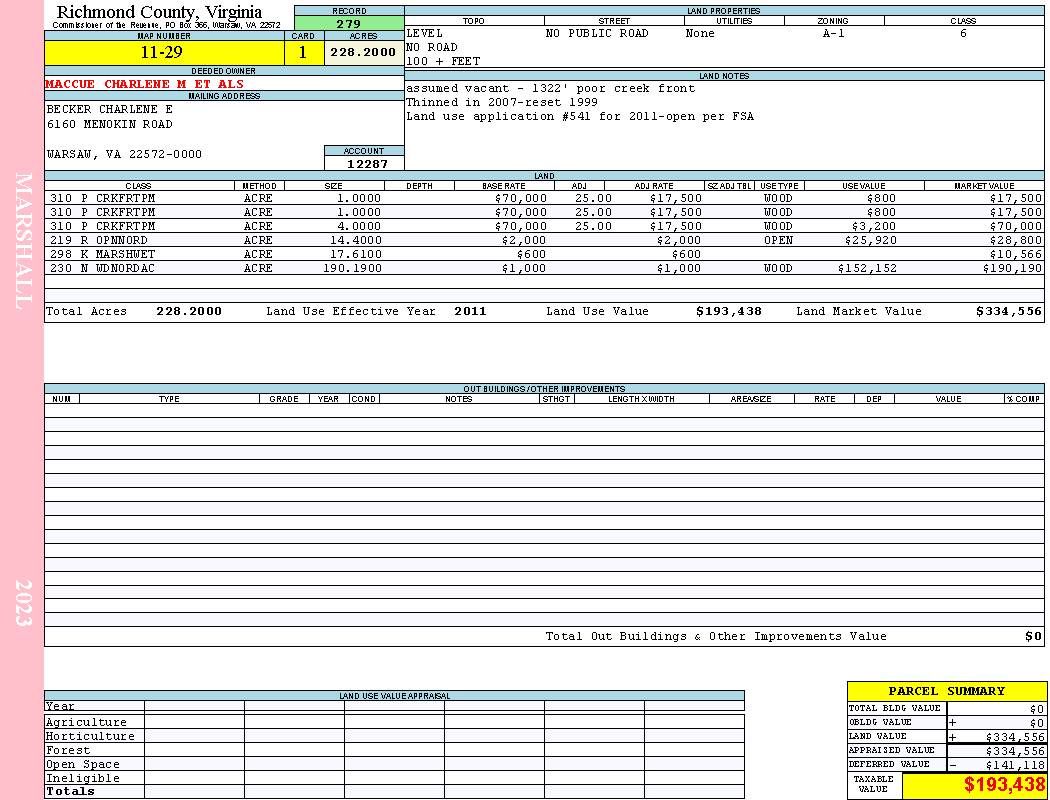Select DEFERRED VALUE amount $141,118
The image size is (1050, 800).
tap(1015, 765)
